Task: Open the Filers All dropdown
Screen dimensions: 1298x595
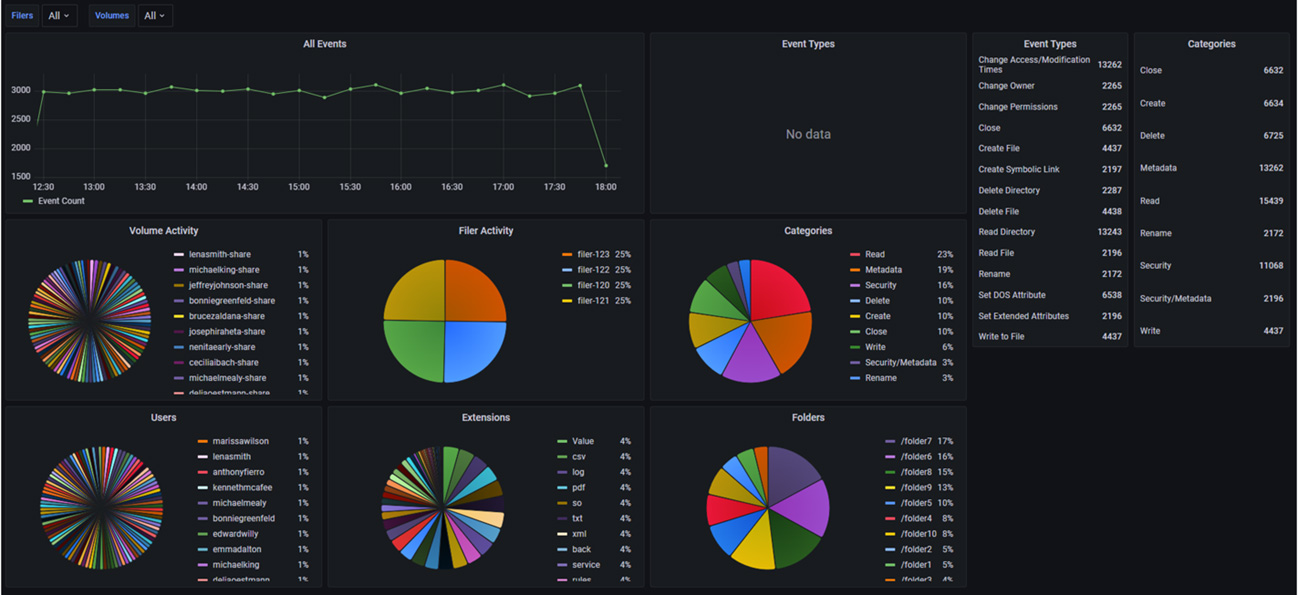Action: [59, 16]
